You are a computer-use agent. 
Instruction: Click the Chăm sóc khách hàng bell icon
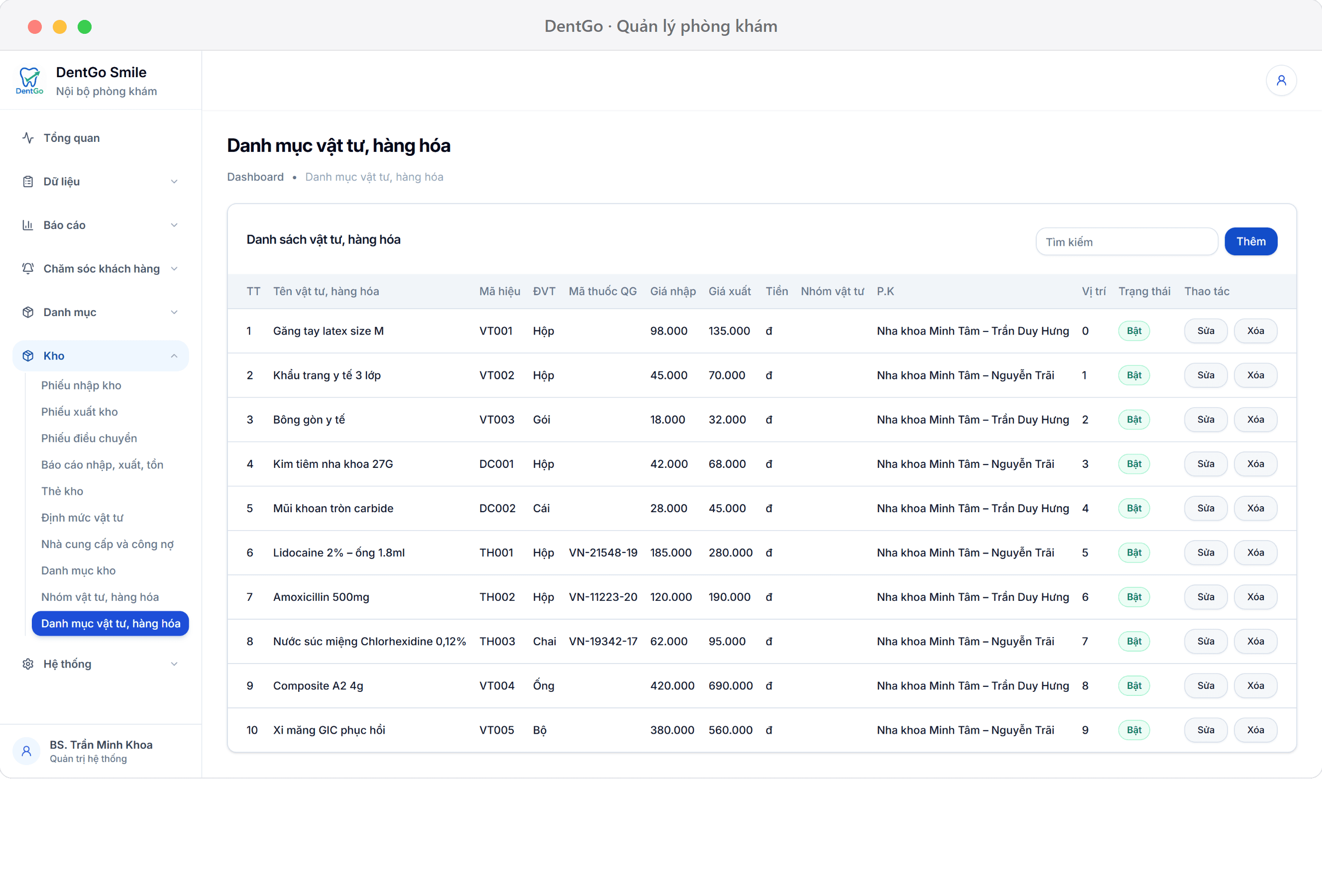(28, 268)
